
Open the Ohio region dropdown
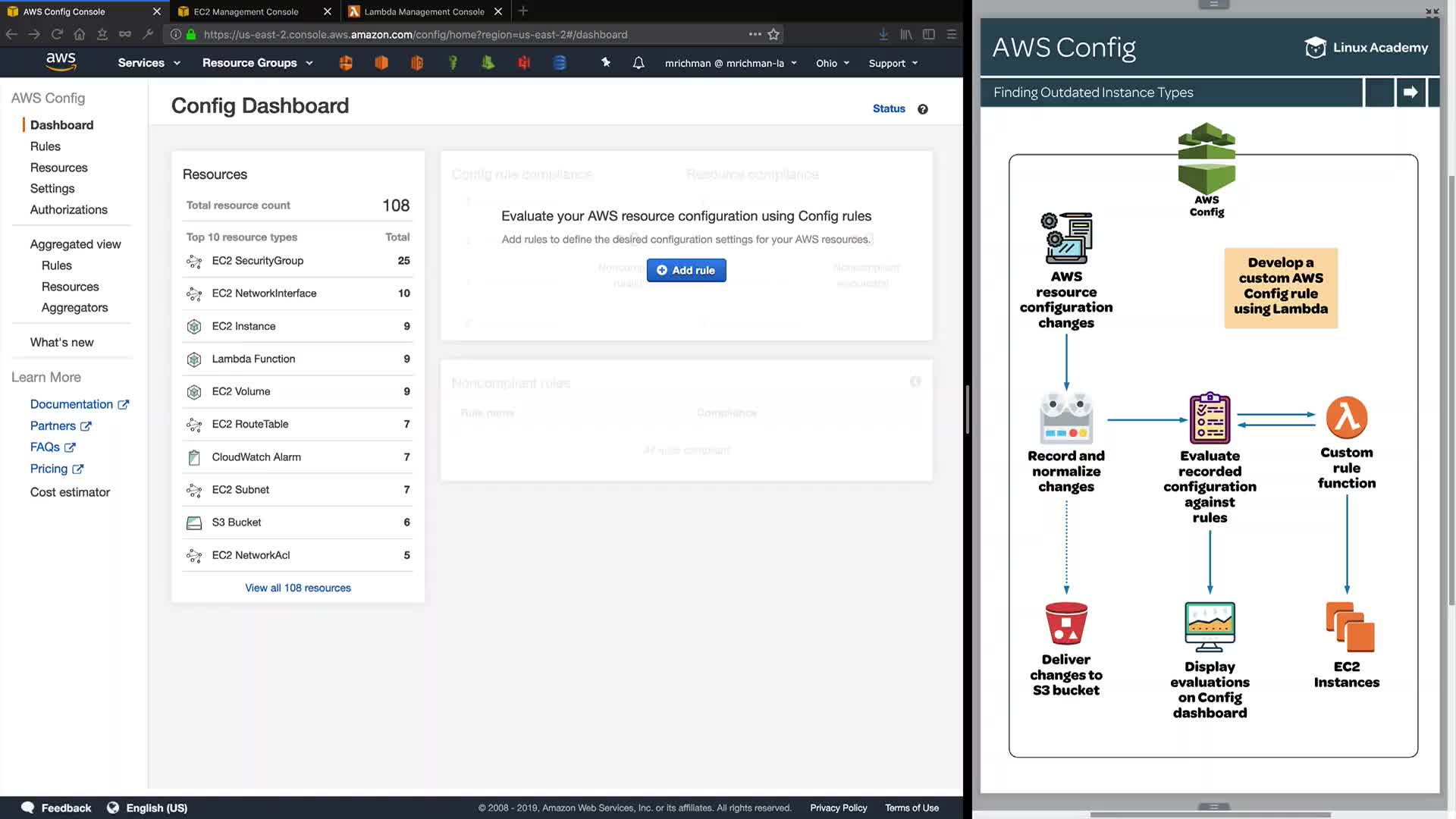(833, 64)
